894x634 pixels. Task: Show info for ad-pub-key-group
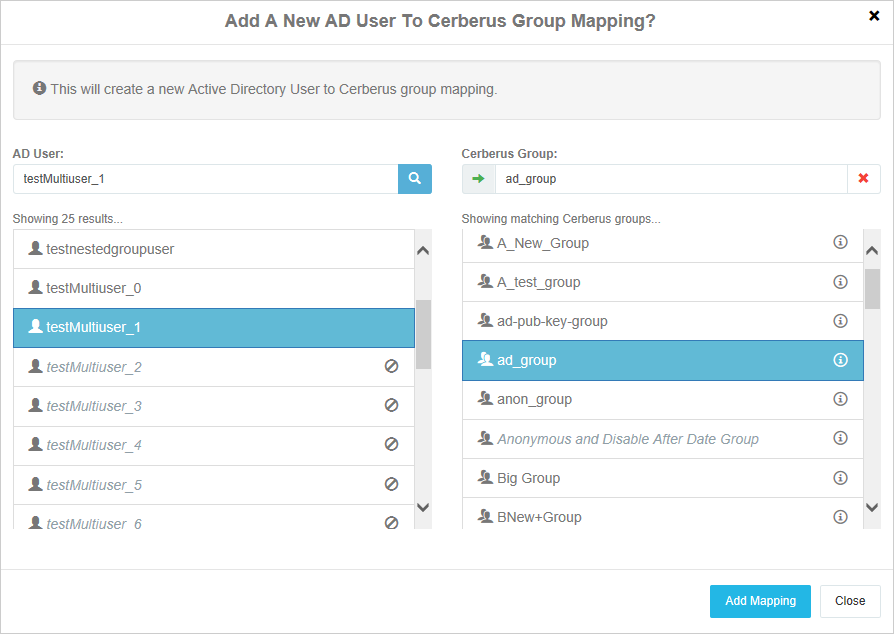click(x=840, y=321)
